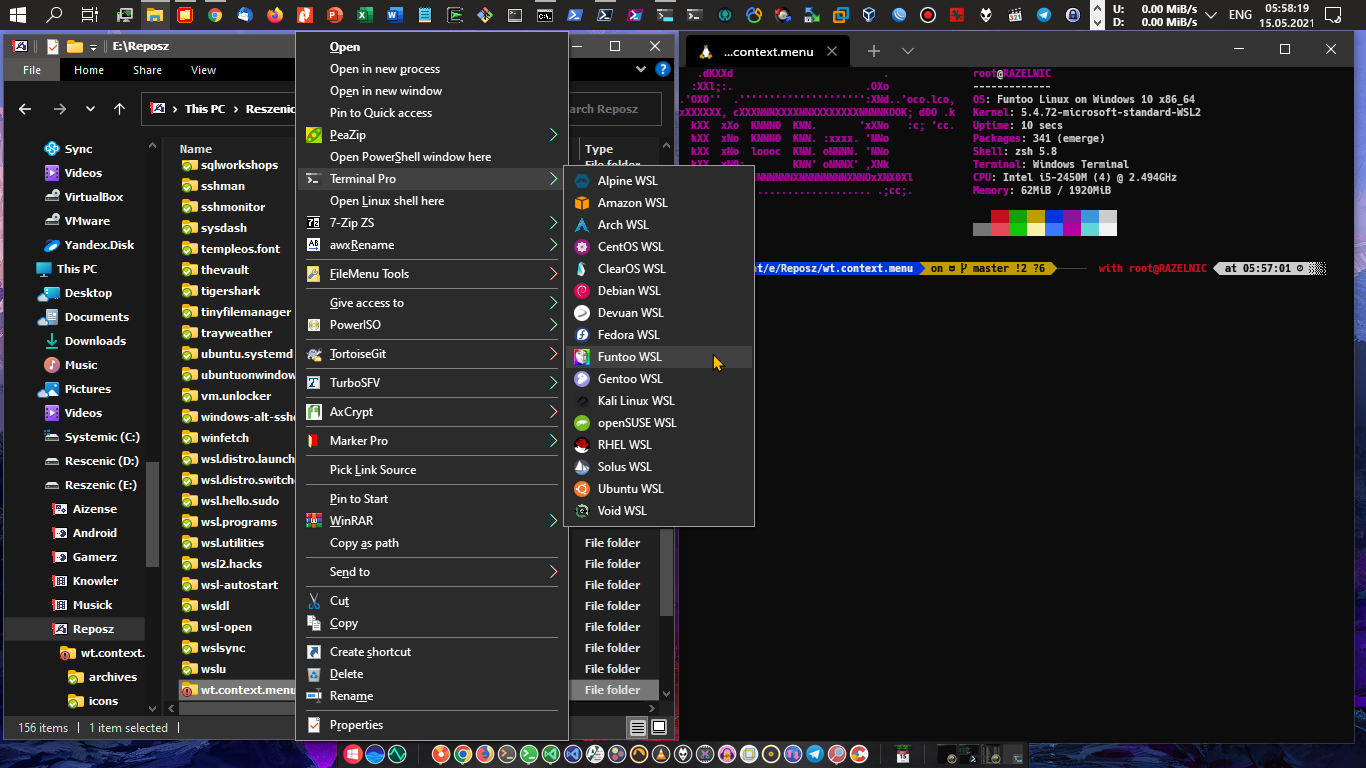Image resolution: width=1366 pixels, height=768 pixels.
Task: Click ENG language indicator in tray
Action: click(x=1240, y=15)
